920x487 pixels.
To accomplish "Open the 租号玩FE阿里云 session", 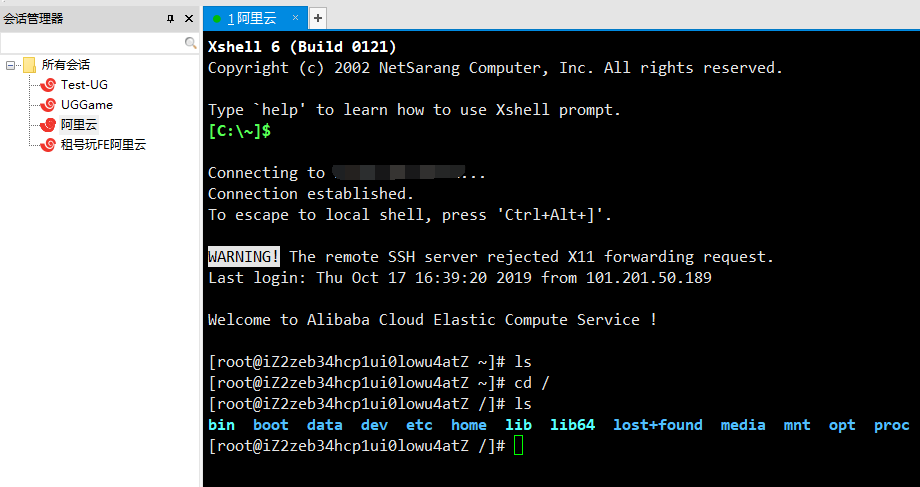I will tap(103, 145).
